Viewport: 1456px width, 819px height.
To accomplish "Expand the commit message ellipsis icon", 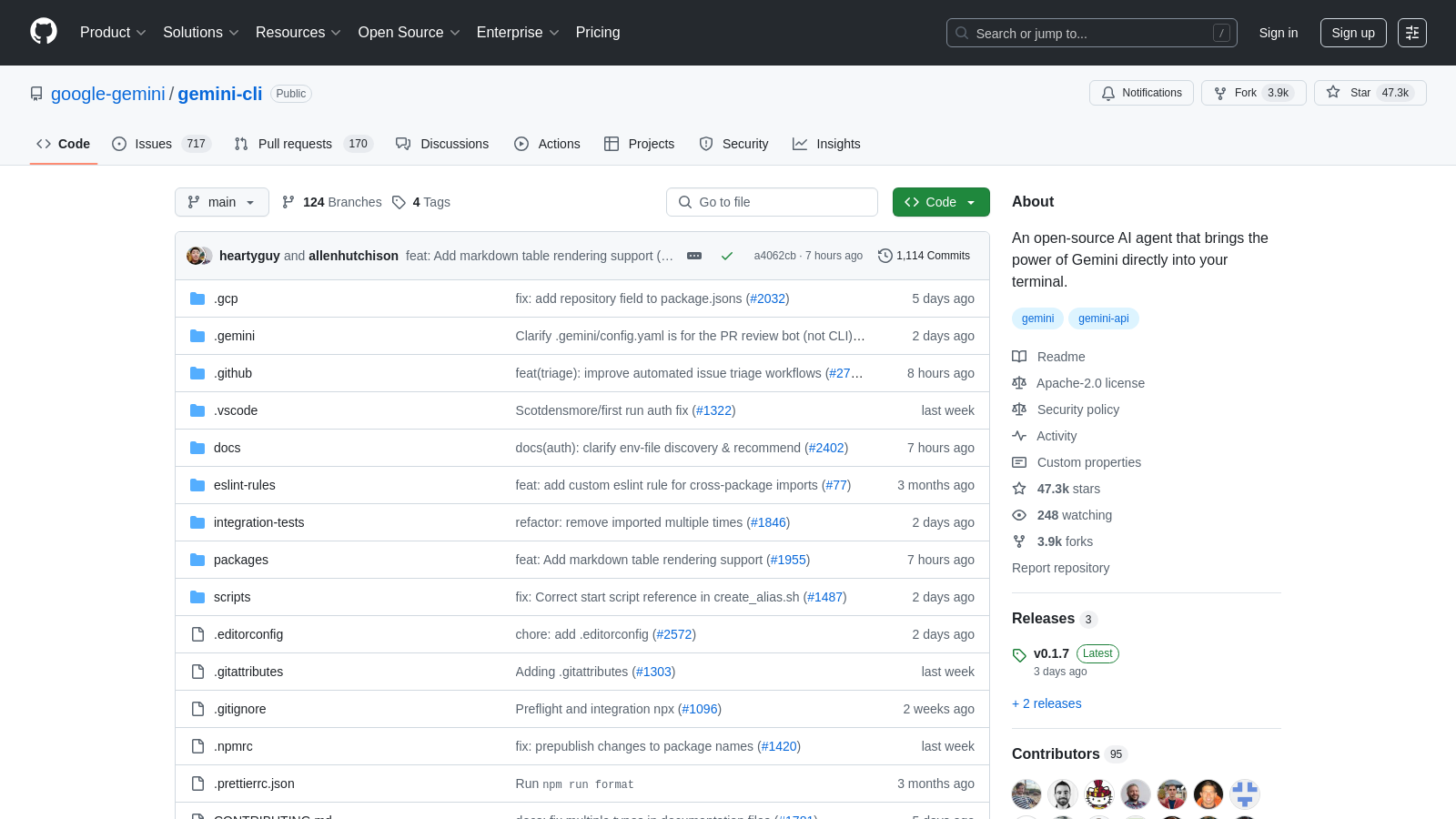I will 694,256.
